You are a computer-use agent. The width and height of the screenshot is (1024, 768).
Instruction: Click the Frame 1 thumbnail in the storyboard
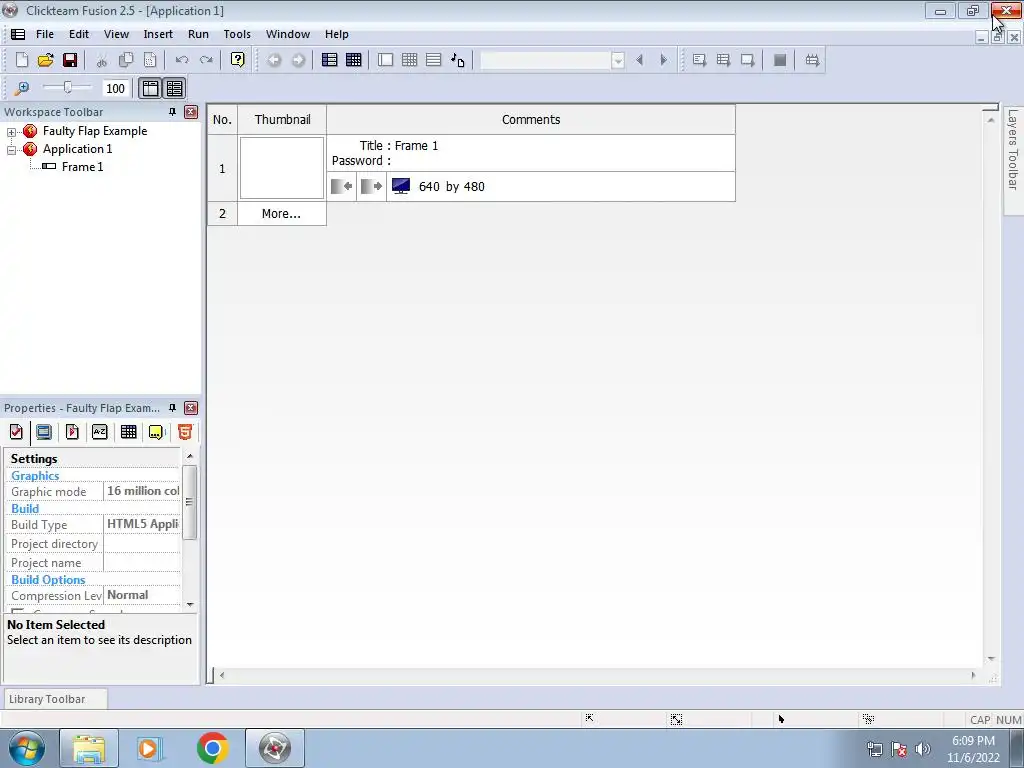pos(281,168)
